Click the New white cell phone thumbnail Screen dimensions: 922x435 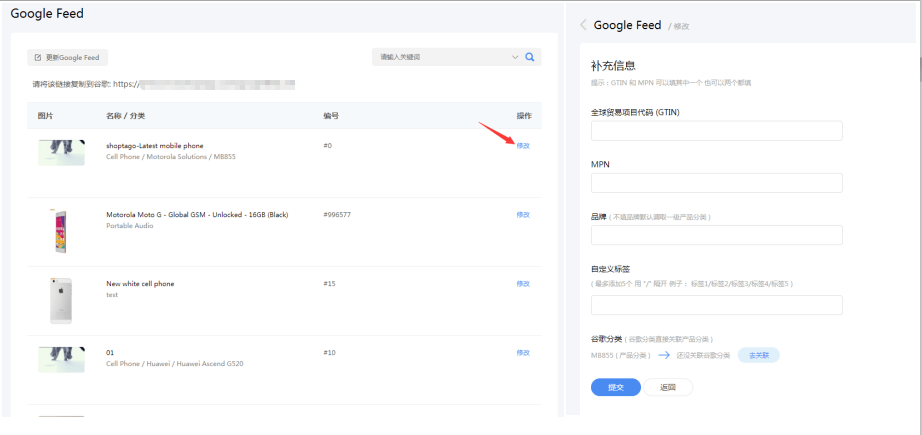(61, 300)
